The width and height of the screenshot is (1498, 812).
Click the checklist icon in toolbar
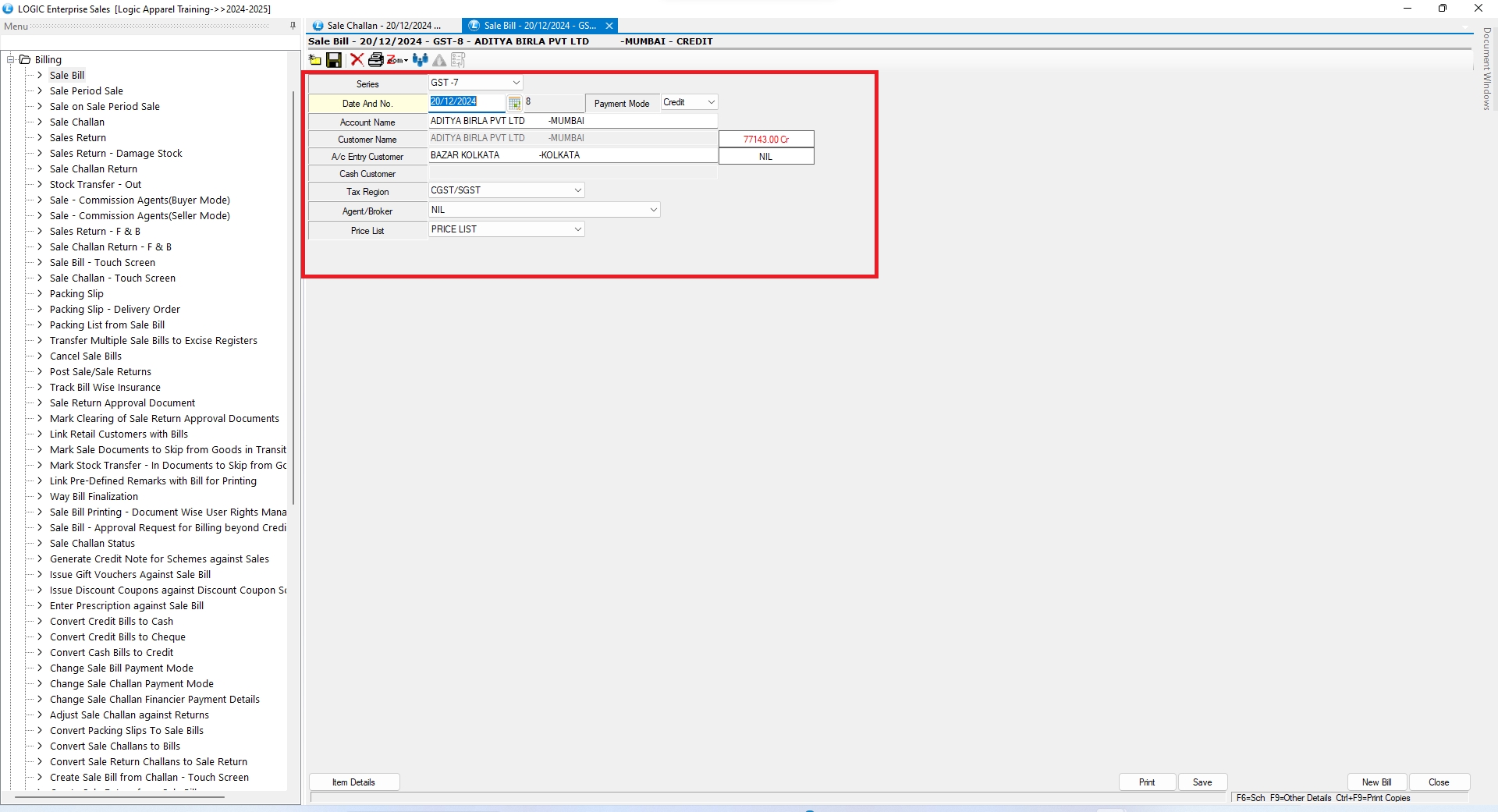click(458, 60)
